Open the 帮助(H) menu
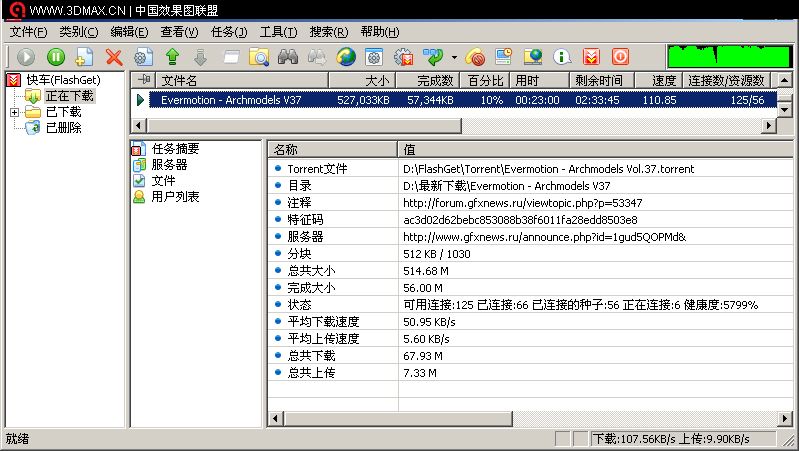The height and width of the screenshot is (451, 799). (380, 32)
